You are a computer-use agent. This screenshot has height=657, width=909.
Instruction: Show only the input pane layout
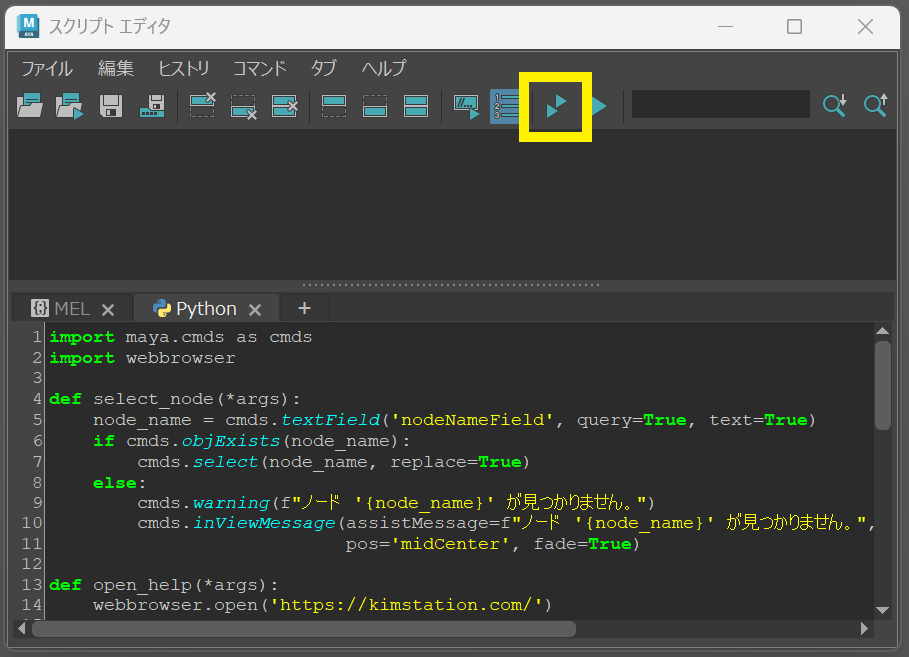pos(374,106)
